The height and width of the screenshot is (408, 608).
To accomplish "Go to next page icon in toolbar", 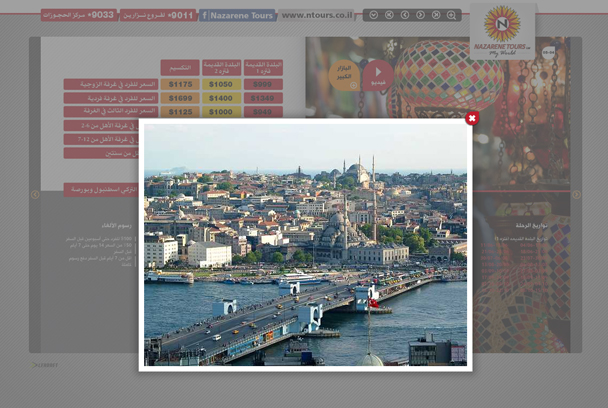I will tap(420, 15).
